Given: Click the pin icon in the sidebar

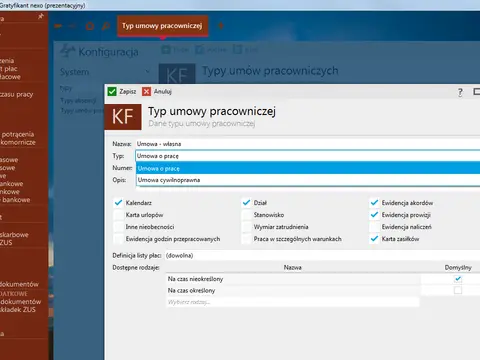Looking at the screenshot, I should pyautogui.click(x=40, y=16).
